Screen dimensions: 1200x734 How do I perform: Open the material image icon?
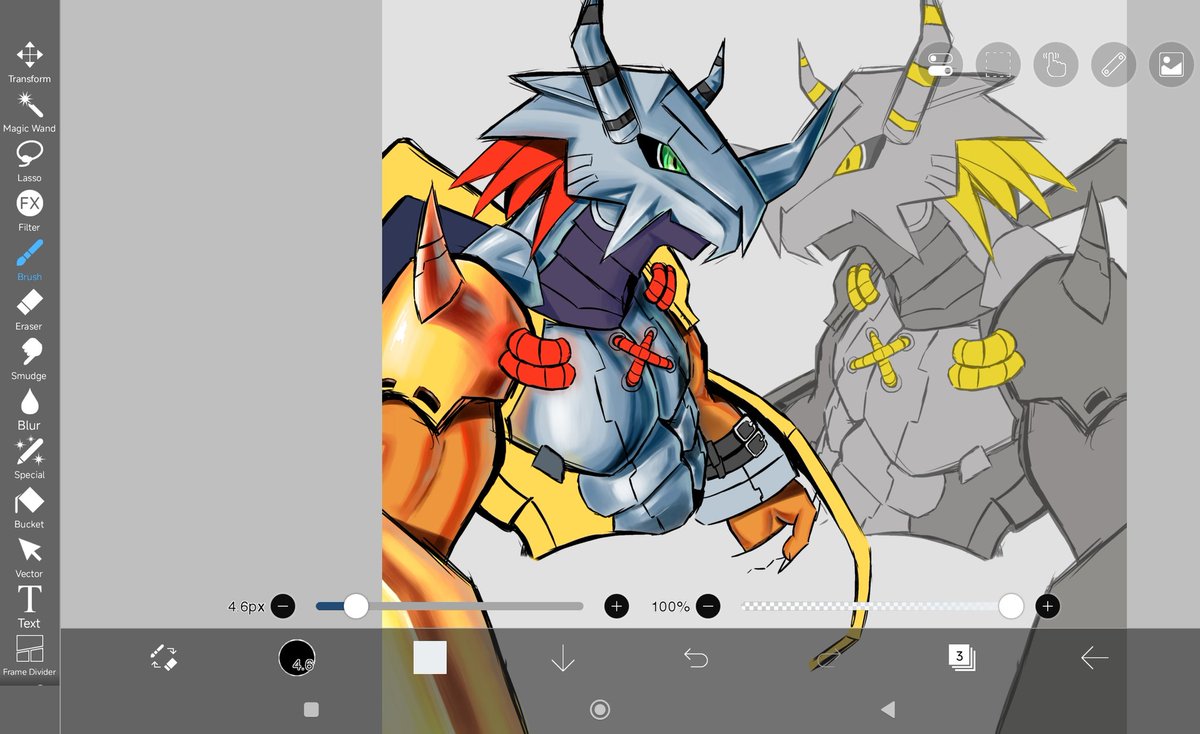coord(1171,65)
